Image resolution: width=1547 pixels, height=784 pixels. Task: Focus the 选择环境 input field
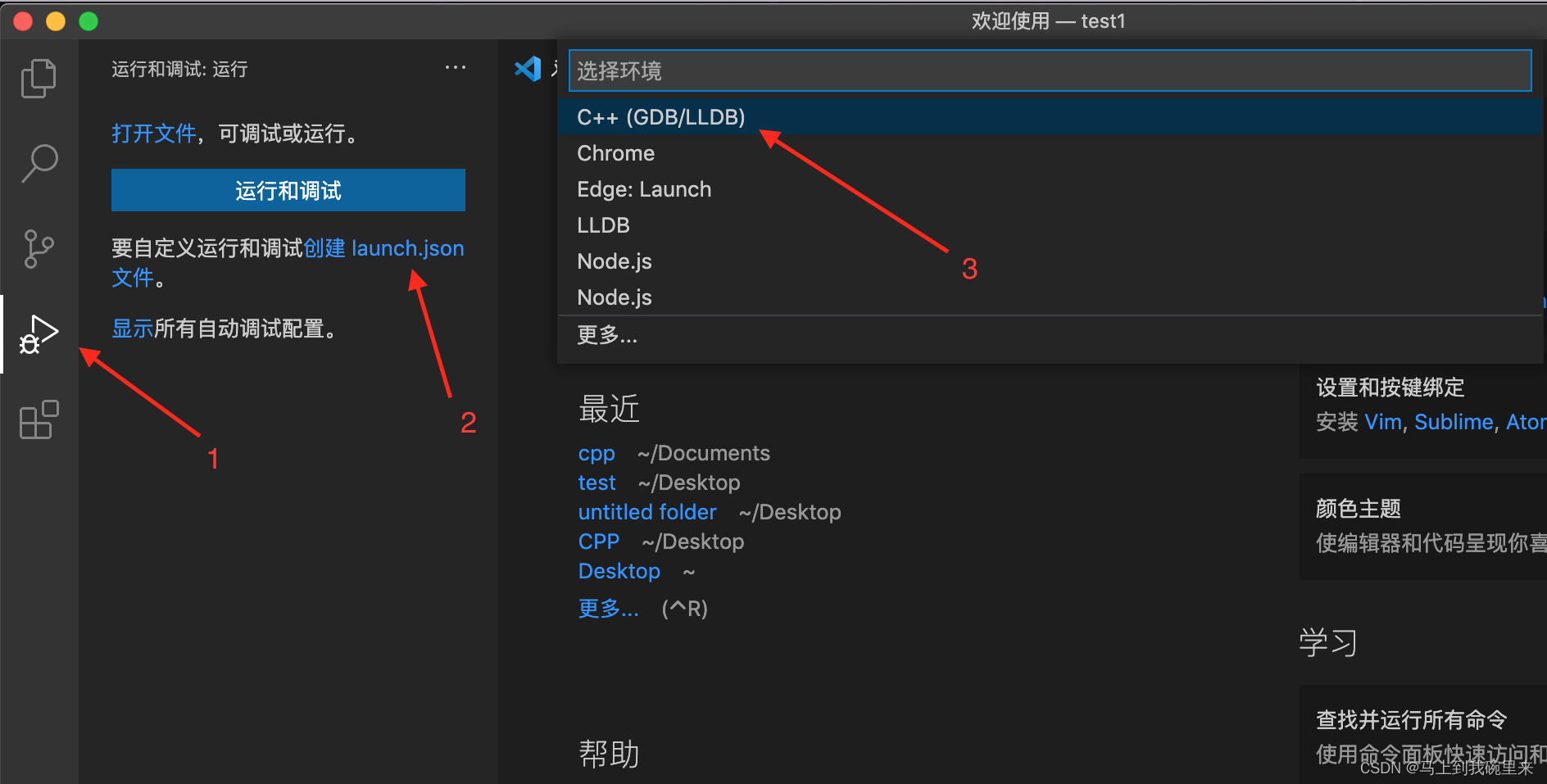point(1050,70)
